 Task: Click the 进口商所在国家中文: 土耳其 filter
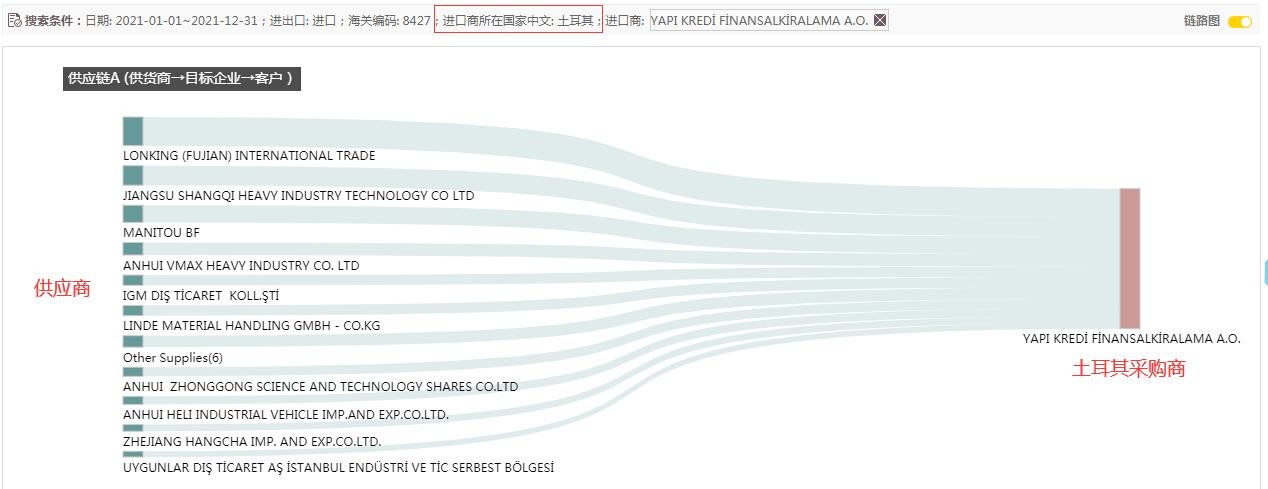(x=519, y=20)
